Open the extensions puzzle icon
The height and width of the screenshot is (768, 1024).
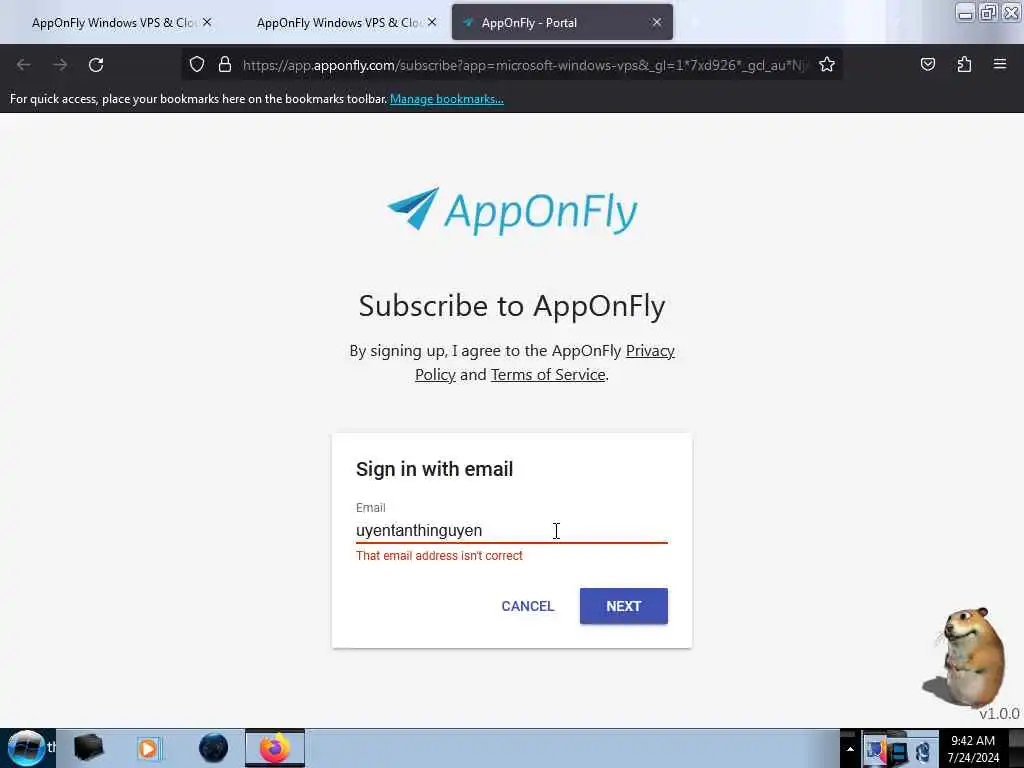[964, 65]
